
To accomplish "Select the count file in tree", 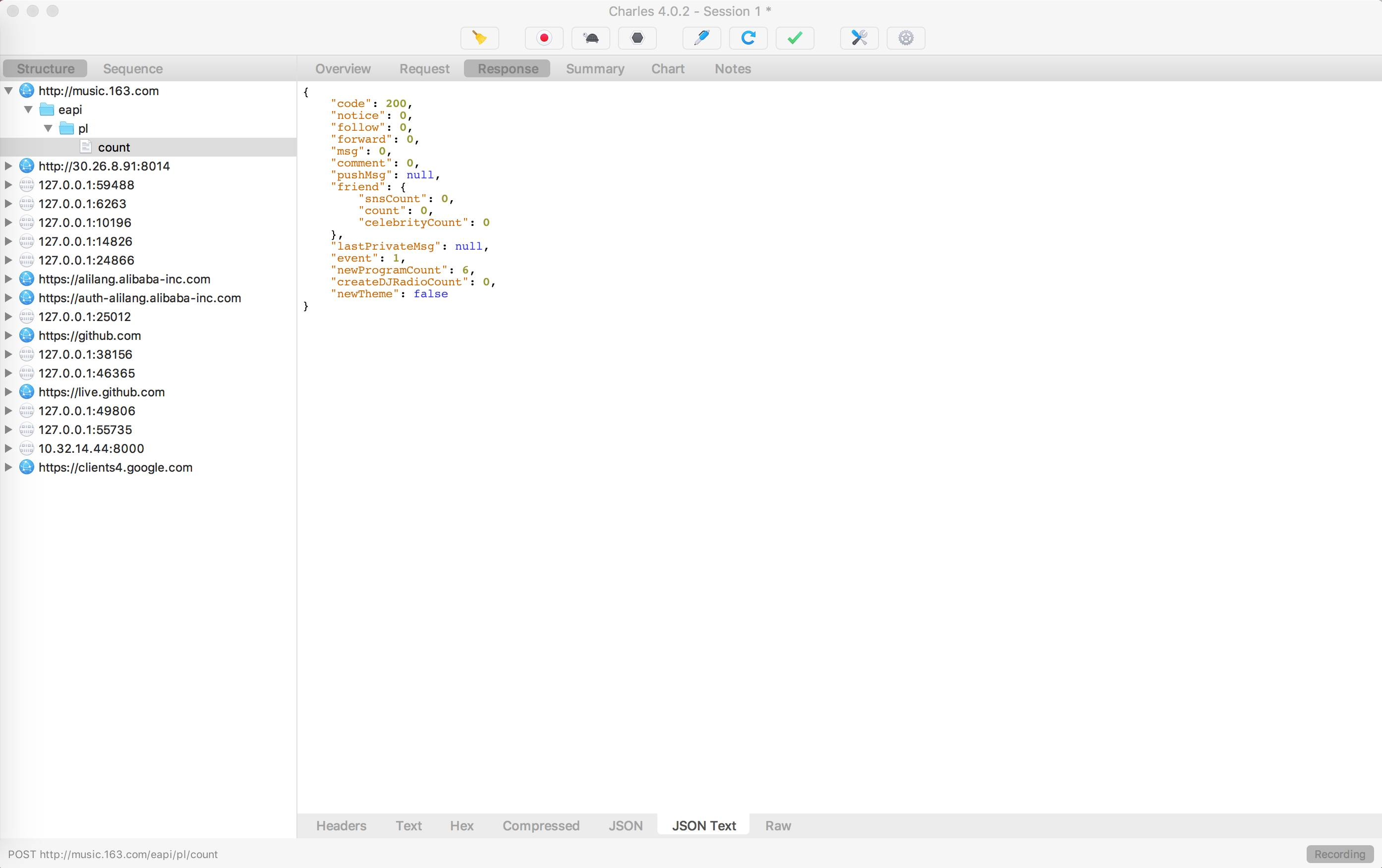I will [x=114, y=148].
